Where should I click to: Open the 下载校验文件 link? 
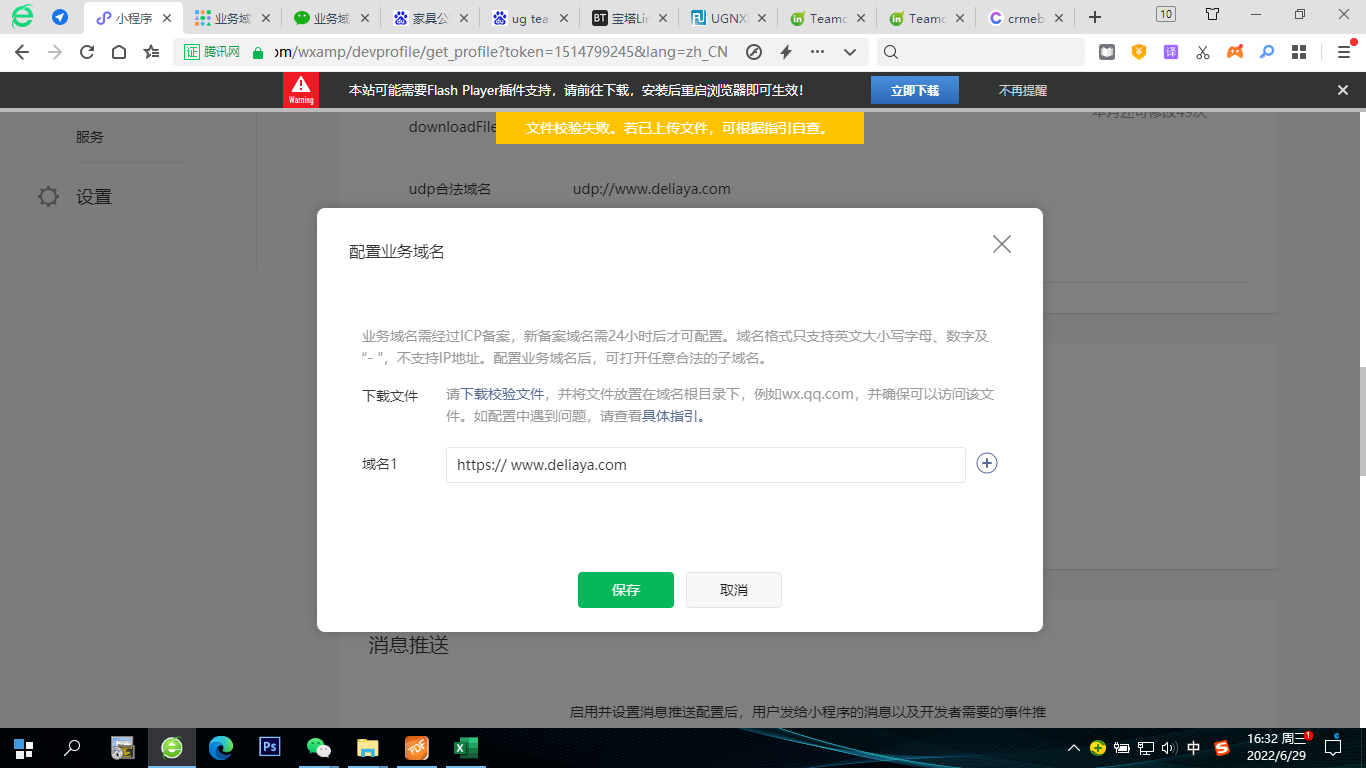click(501, 394)
